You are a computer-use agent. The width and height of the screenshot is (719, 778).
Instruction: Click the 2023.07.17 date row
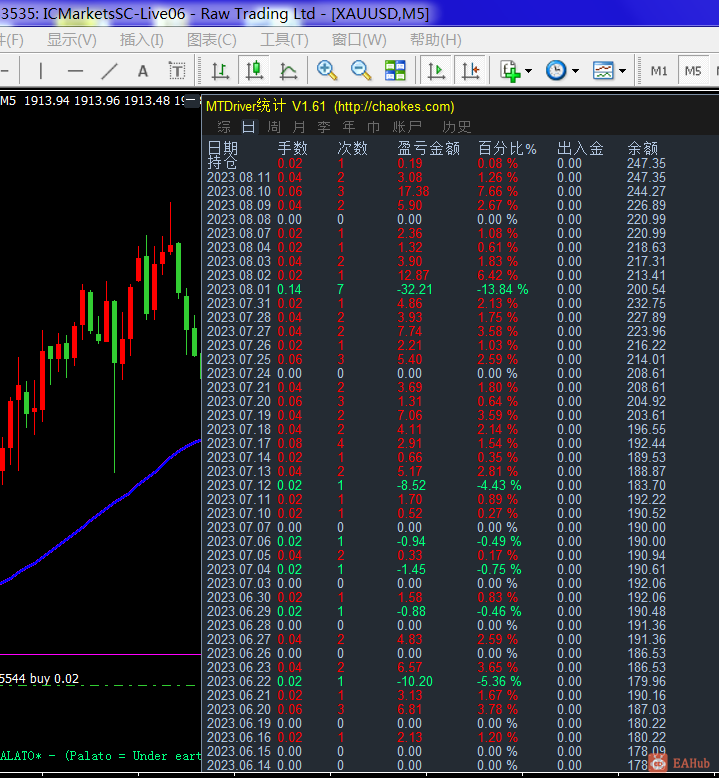(239, 444)
